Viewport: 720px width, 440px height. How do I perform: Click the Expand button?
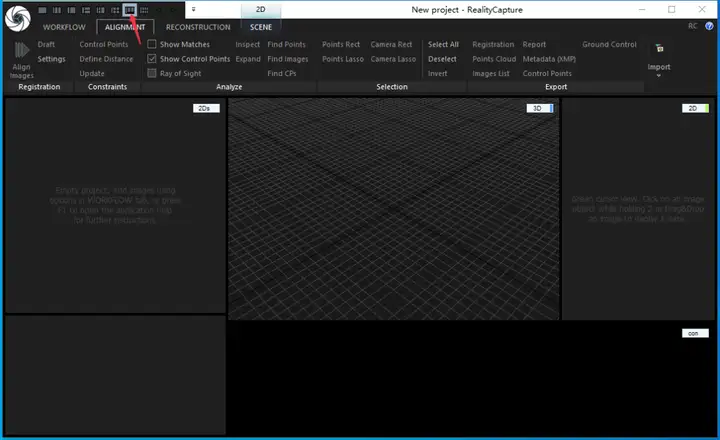248,59
